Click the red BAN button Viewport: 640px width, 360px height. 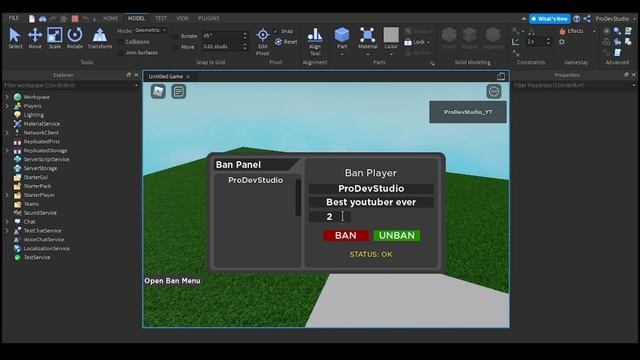346,236
